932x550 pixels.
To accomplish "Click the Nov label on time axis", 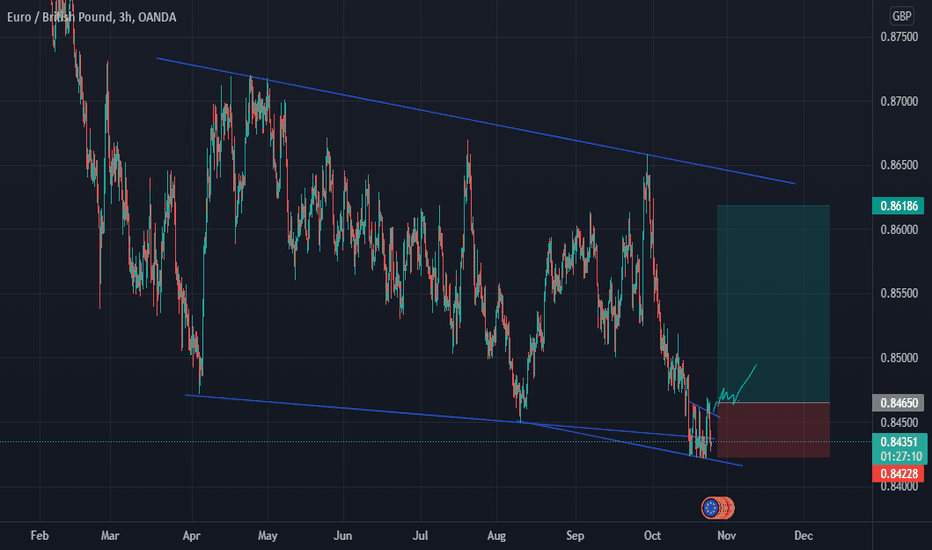I will point(726,536).
